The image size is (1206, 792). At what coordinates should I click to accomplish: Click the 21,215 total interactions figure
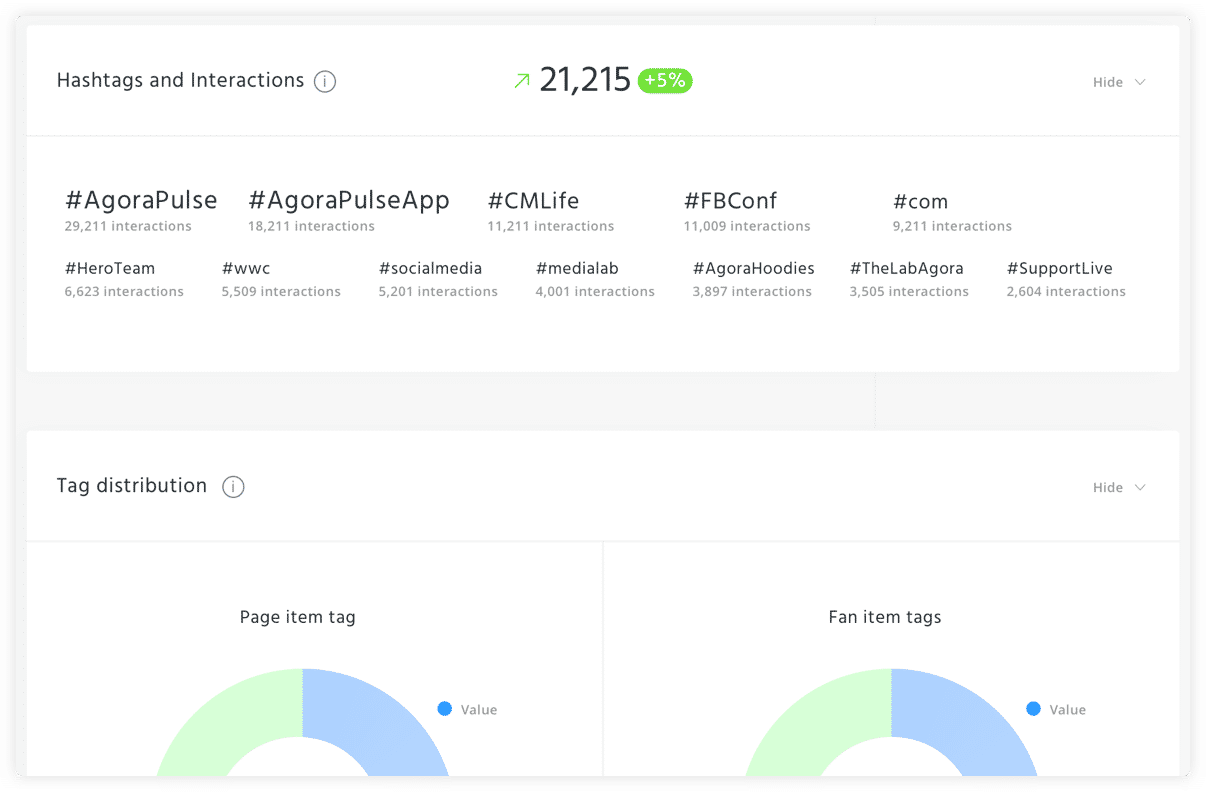585,80
